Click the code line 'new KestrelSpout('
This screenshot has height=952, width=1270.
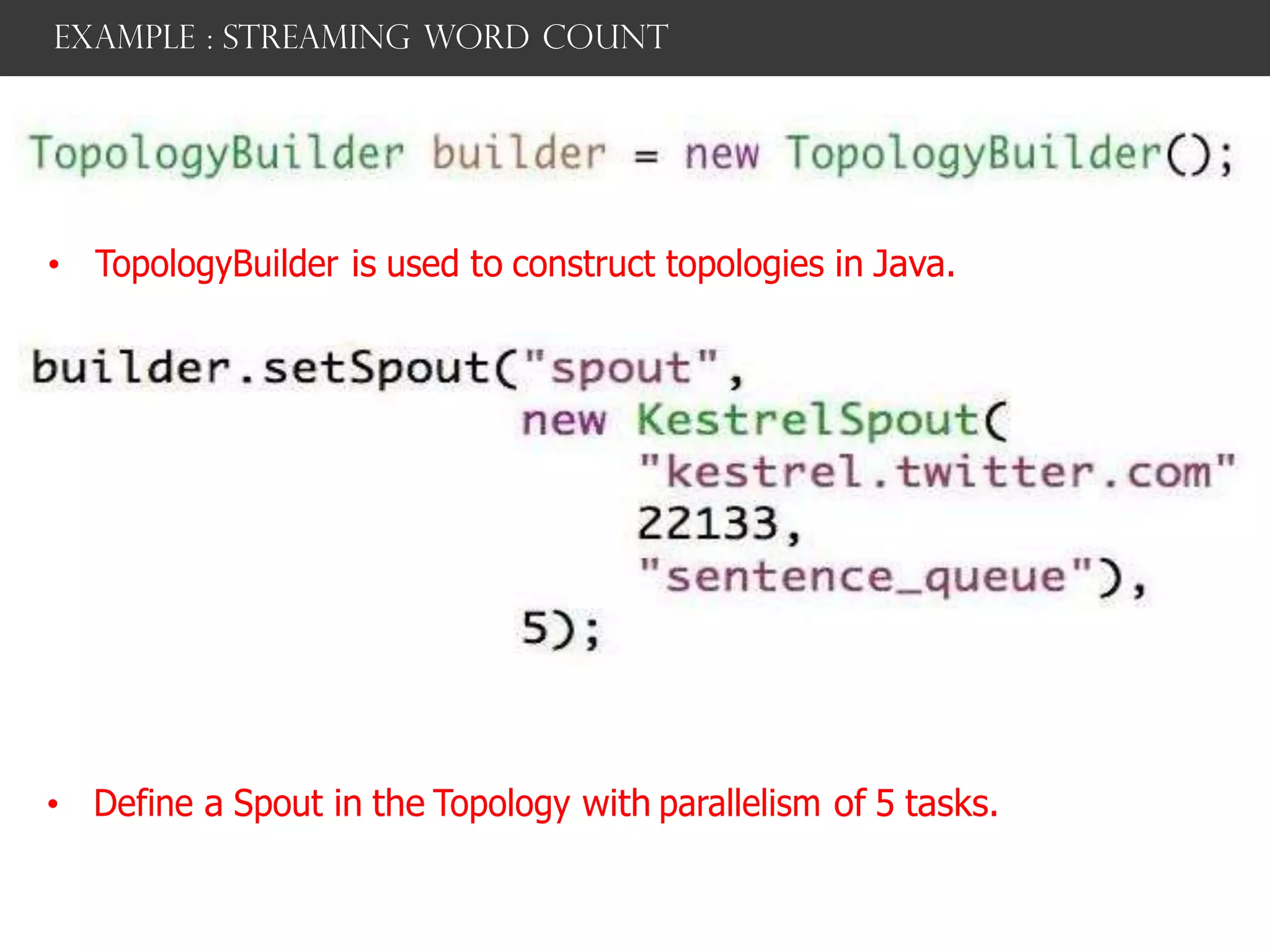(765, 420)
